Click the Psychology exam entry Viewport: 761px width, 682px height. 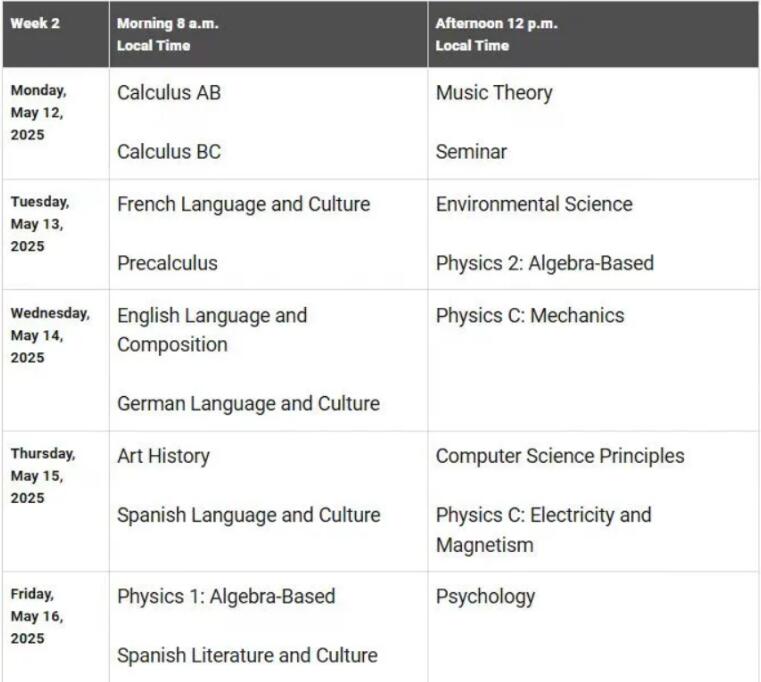485,596
